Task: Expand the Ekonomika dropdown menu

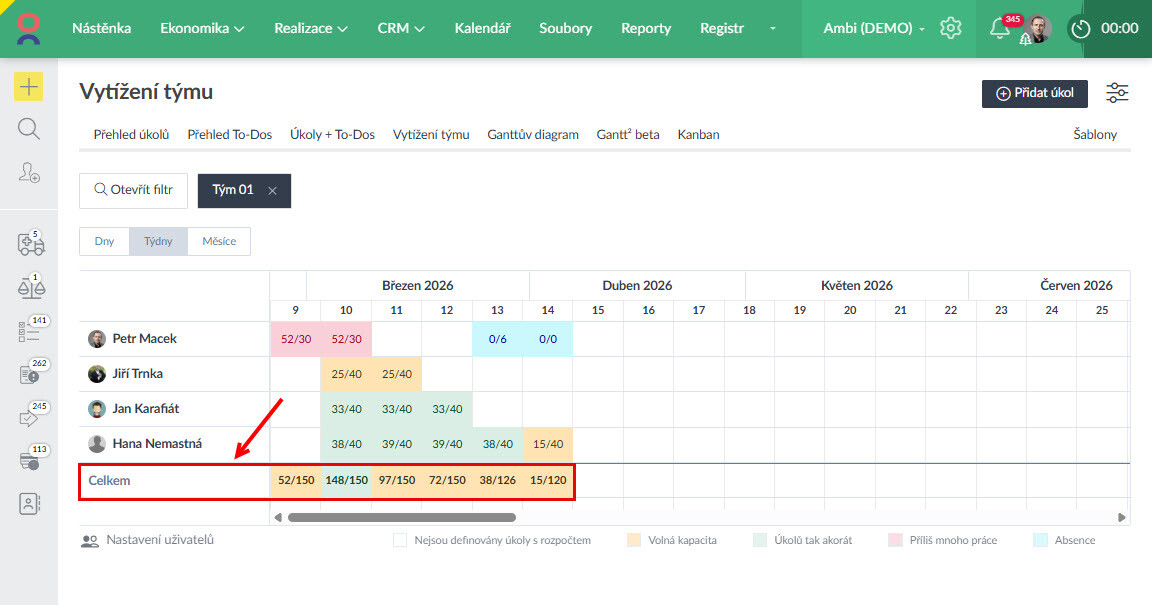Action: (x=202, y=28)
